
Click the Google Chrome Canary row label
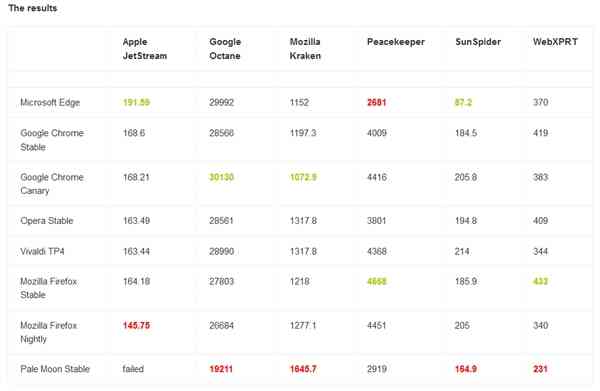(52, 184)
